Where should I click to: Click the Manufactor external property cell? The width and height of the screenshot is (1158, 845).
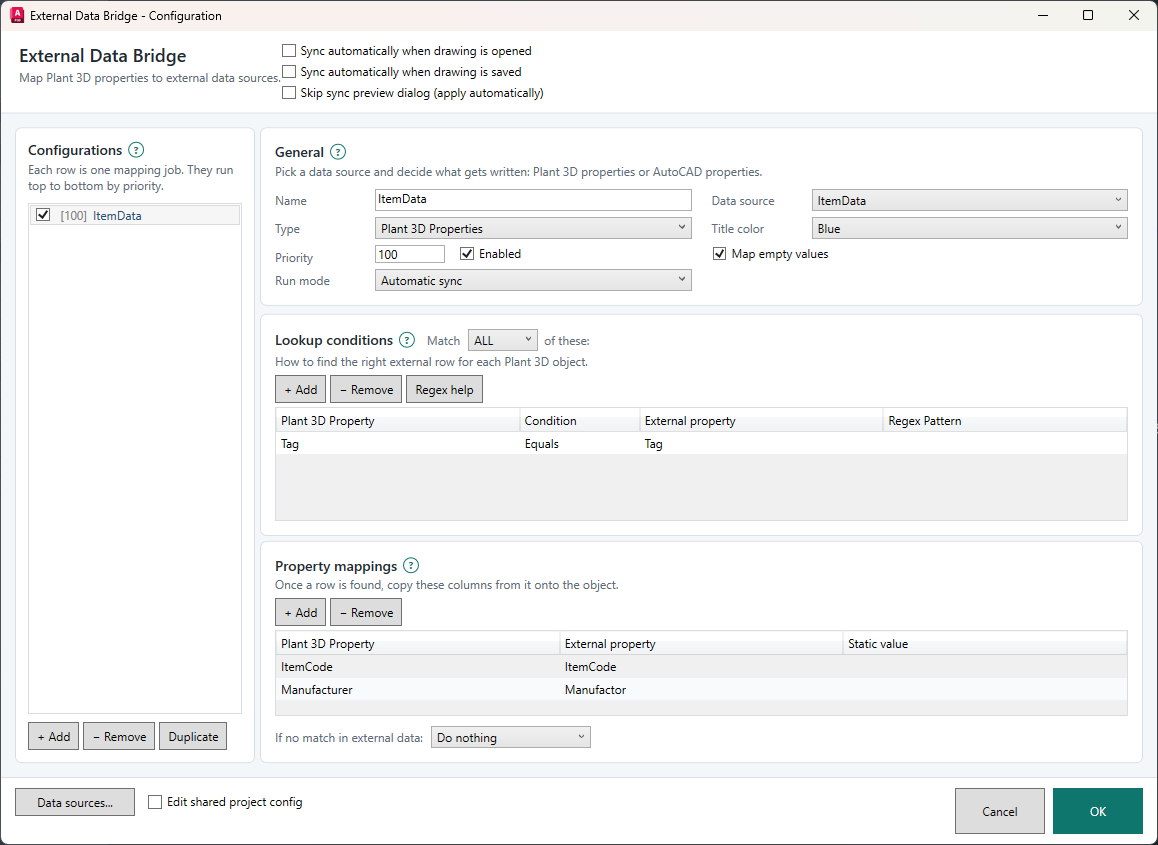point(702,689)
